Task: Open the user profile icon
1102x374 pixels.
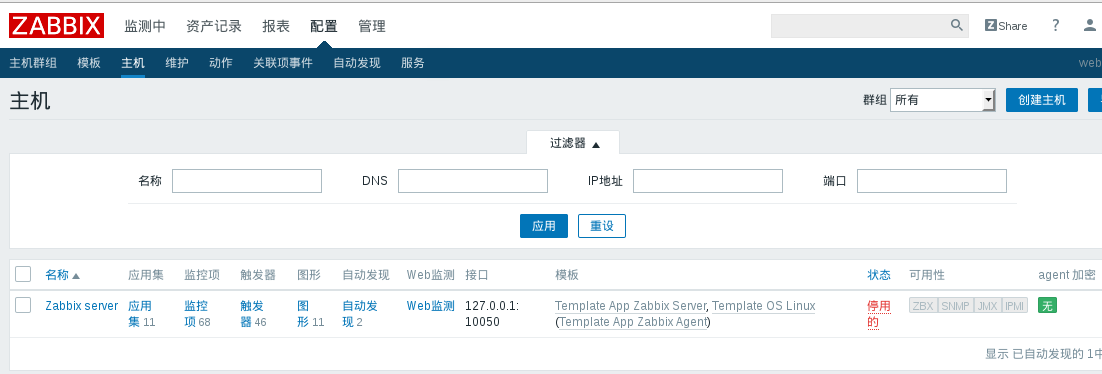Action: click(x=1089, y=25)
